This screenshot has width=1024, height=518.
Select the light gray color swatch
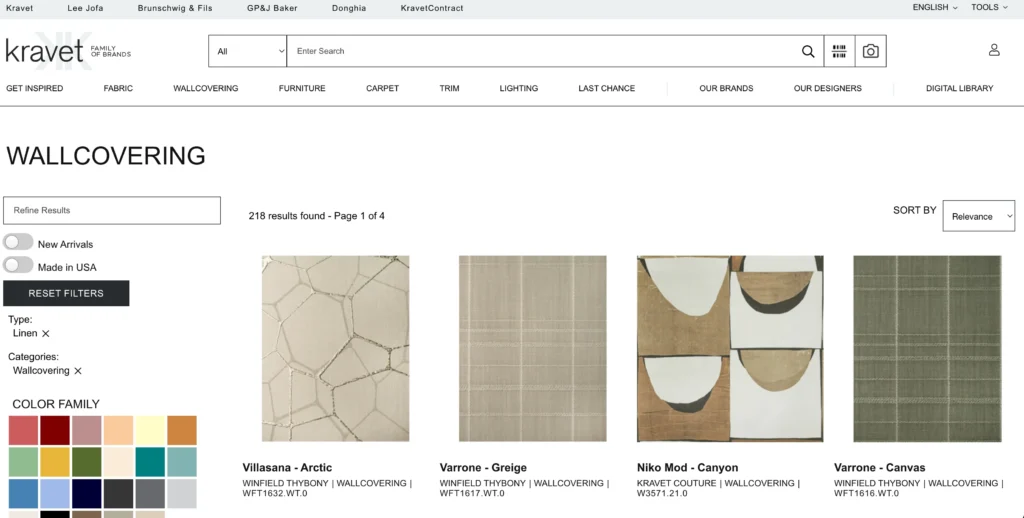coord(182,494)
